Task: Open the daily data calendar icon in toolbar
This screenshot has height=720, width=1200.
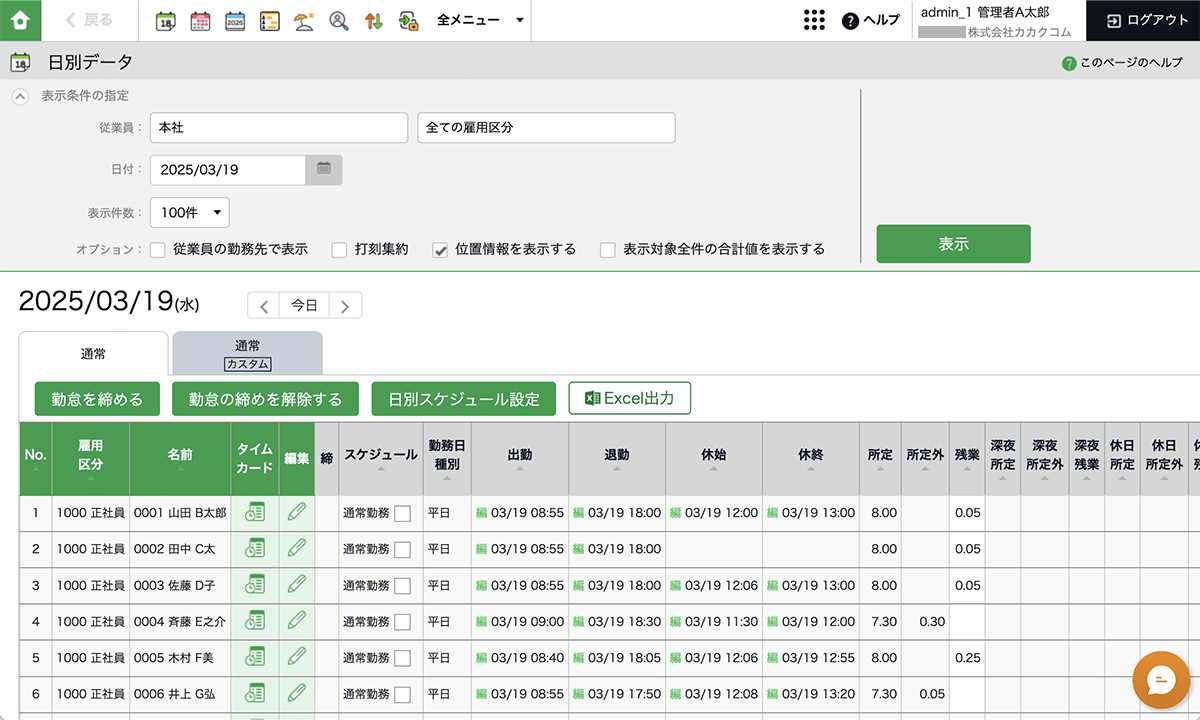Action: point(166,20)
